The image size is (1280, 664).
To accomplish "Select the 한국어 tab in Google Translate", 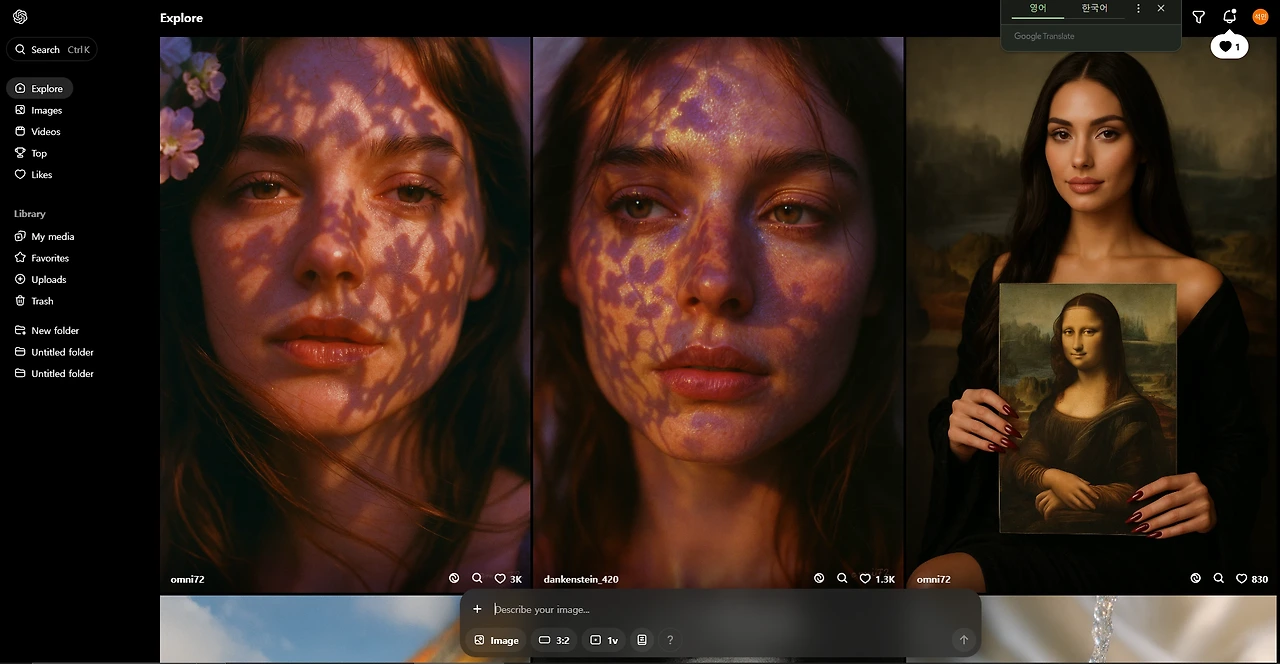I will click(x=1094, y=8).
